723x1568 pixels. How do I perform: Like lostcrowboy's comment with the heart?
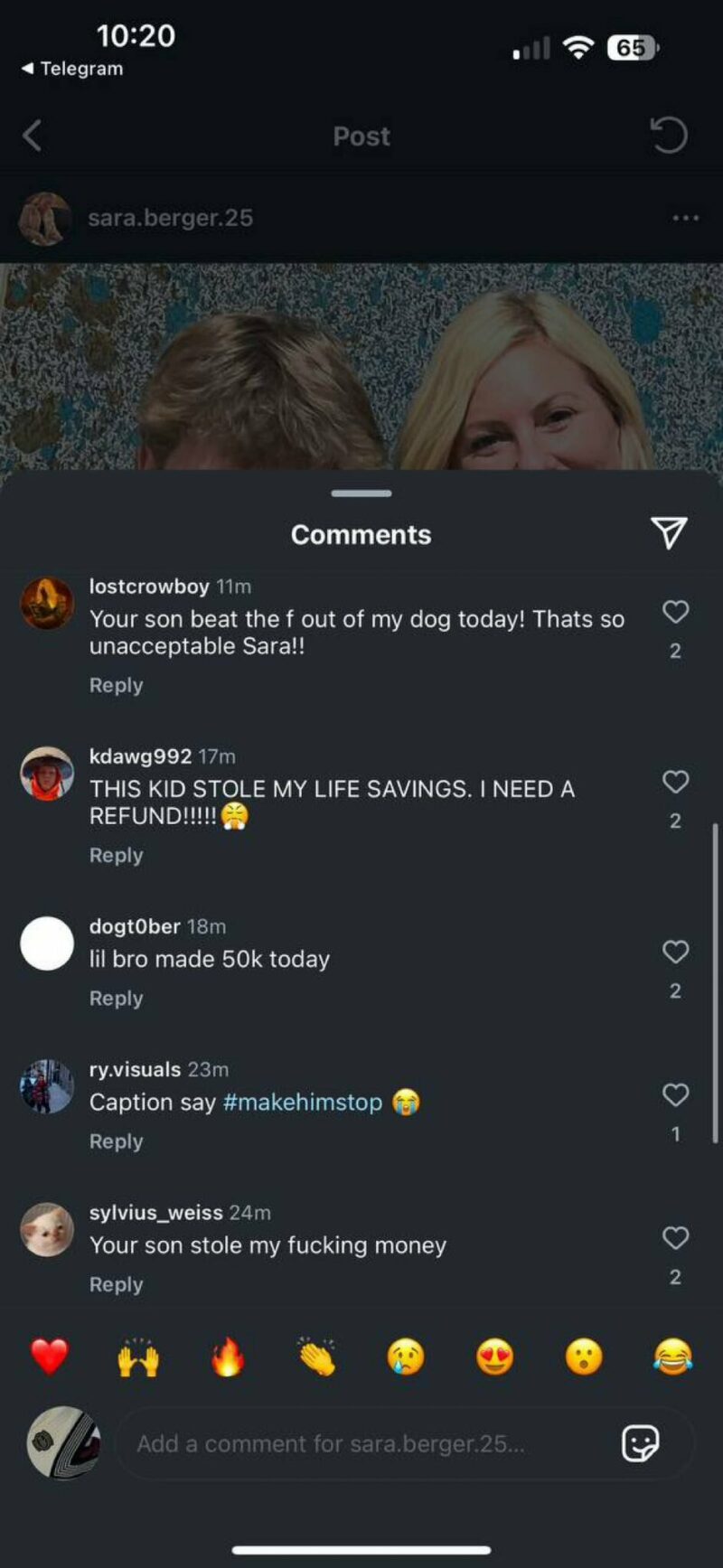[675, 612]
